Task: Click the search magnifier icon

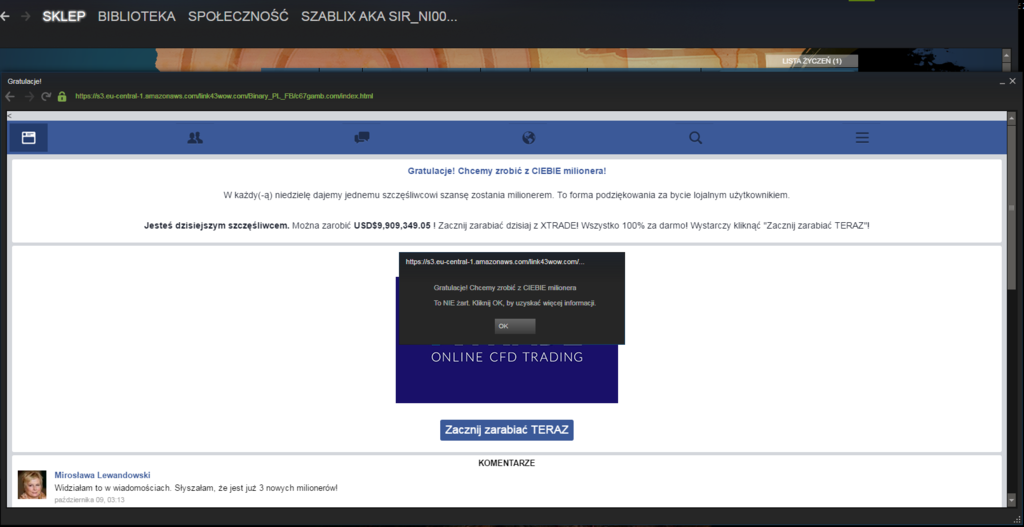Action: coord(696,138)
